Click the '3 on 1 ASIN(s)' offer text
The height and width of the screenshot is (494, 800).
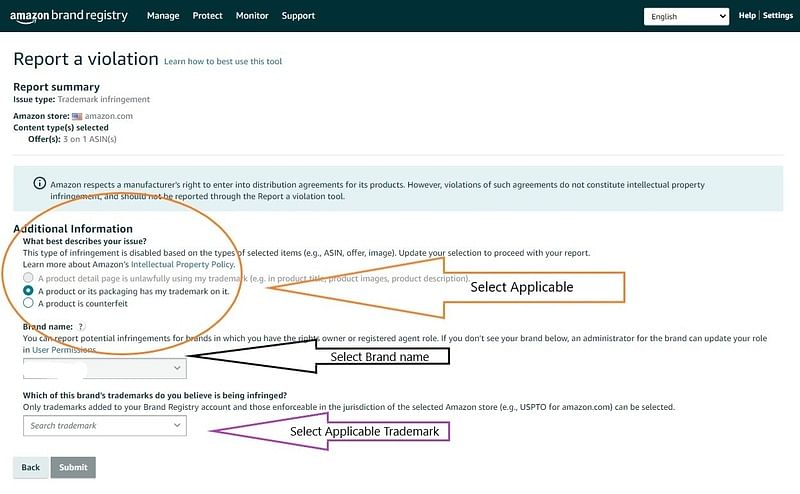coord(90,139)
